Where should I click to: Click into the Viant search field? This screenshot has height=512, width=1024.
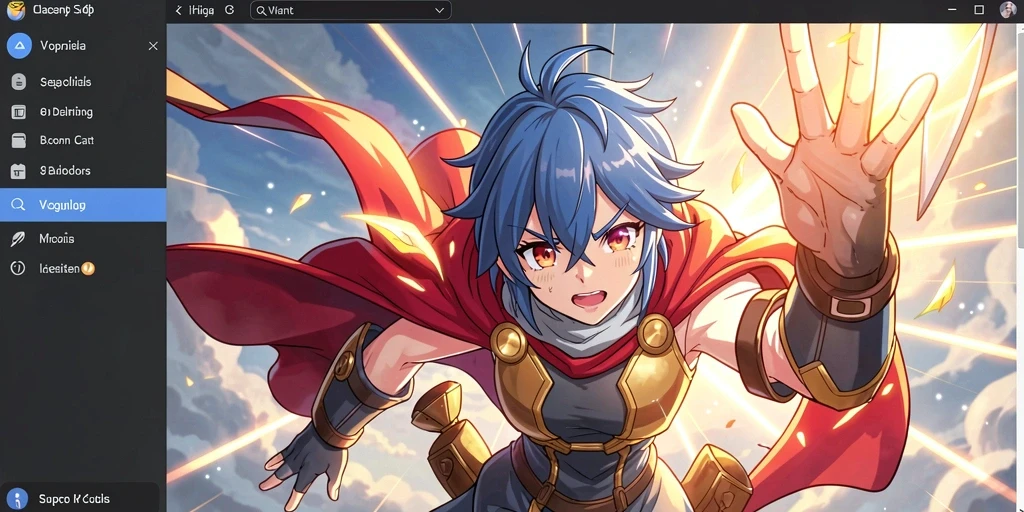351,10
